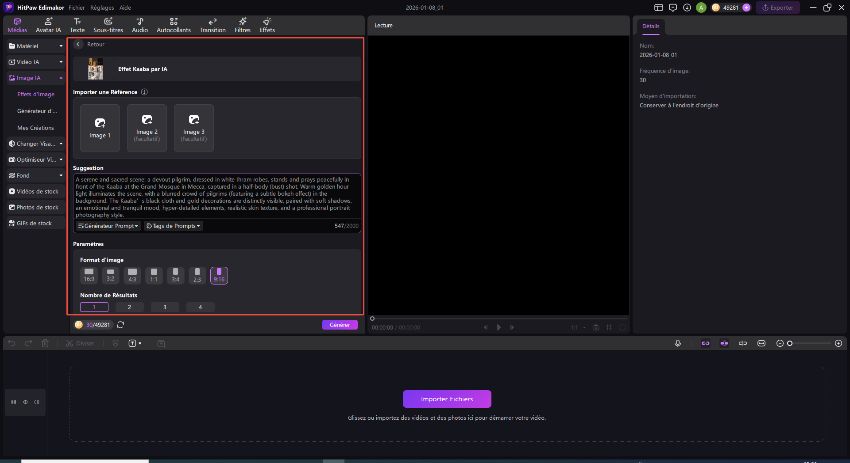Select the Autocollants icon
The height and width of the screenshot is (463, 850).
click(174, 24)
